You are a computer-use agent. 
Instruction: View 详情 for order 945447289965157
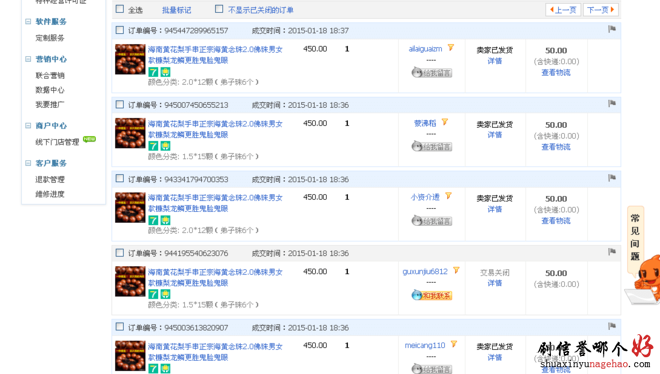495,61
